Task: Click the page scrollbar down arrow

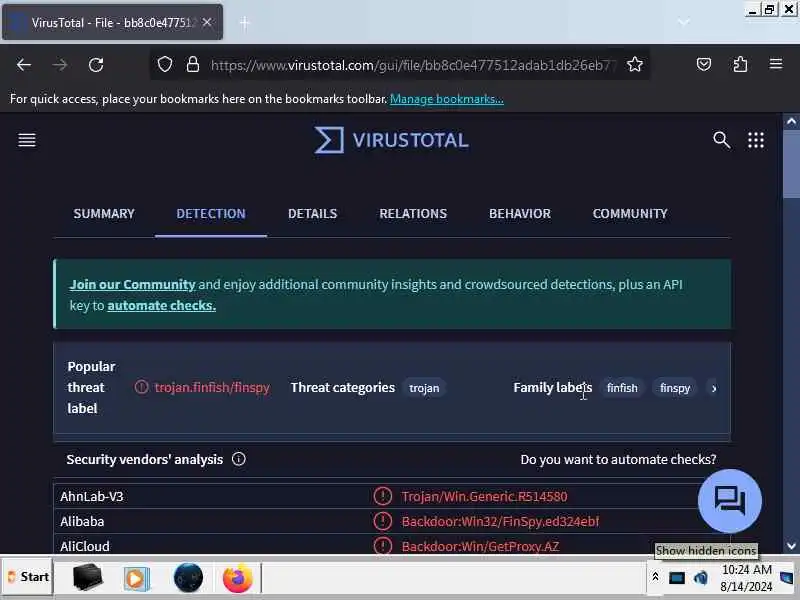Action: pyautogui.click(x=791, y=546)
